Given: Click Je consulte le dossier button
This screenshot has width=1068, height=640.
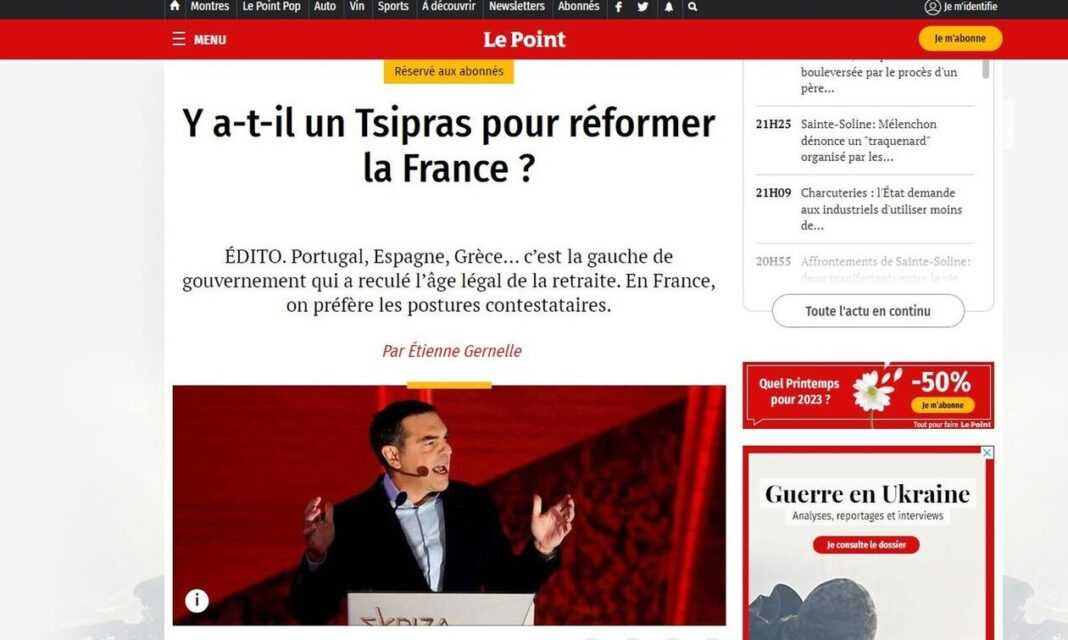Looking at the screenshot, I should (x=865, y=545).
